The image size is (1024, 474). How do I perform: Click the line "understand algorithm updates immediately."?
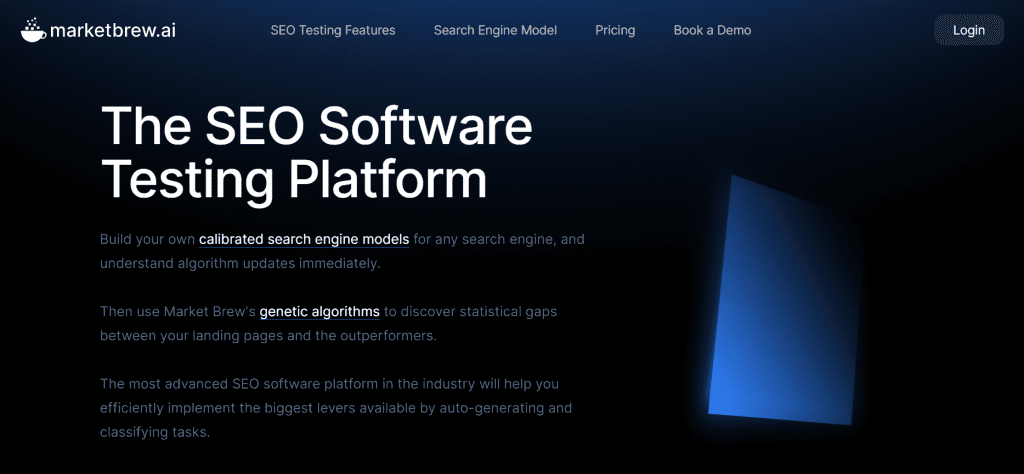point(240,264)
